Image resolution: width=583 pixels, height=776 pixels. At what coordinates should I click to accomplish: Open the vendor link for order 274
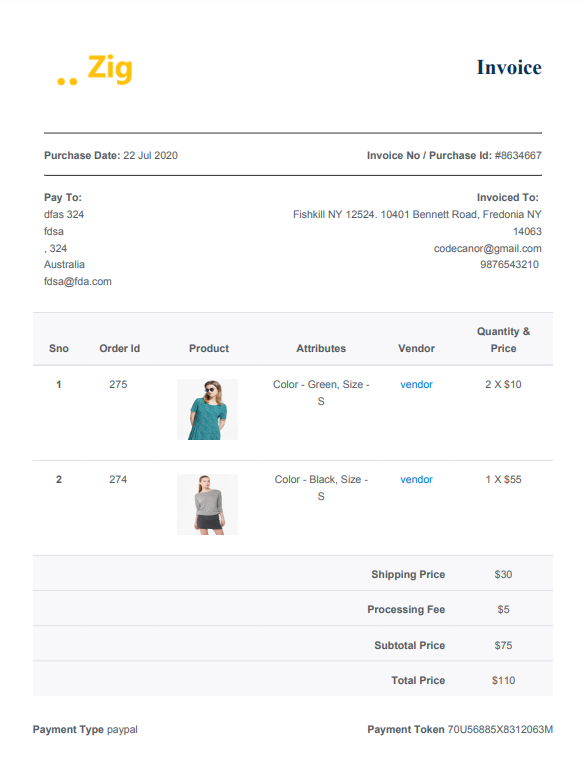416,480
